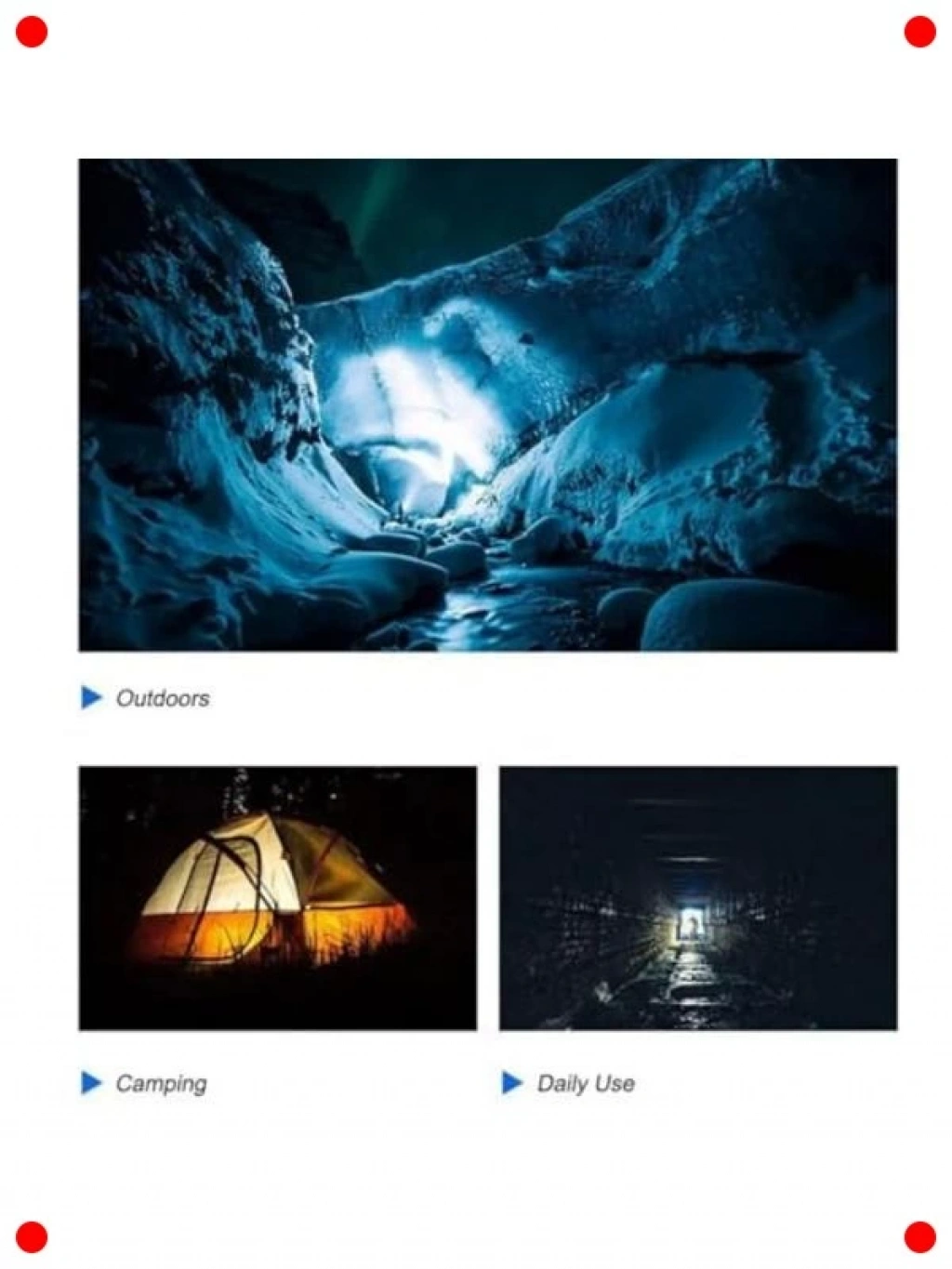Image resolution: width=952 pixels, height=1269 pixels.
Task: Click the blue triangle beside Camping
Action: [x=91, y=1082]
